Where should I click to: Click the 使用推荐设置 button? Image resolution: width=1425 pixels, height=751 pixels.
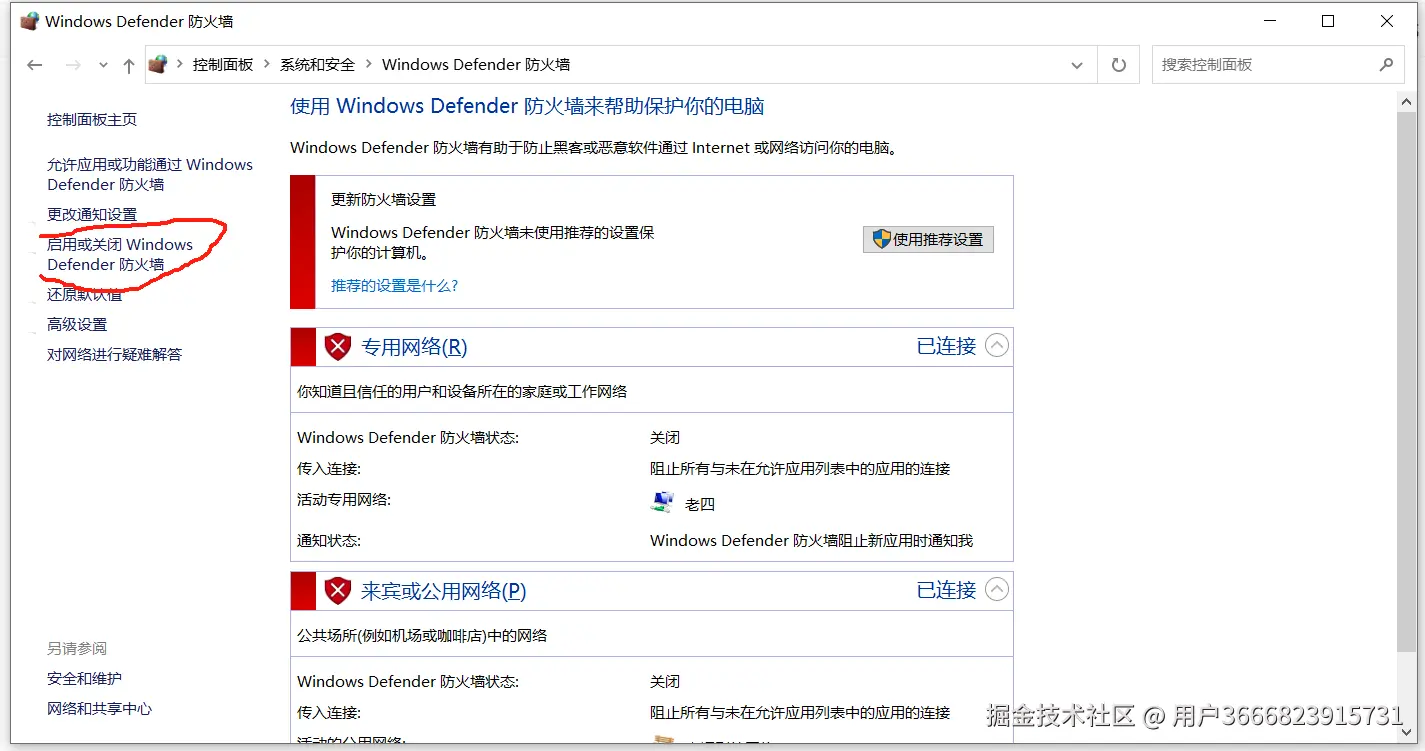pos(928,239)
